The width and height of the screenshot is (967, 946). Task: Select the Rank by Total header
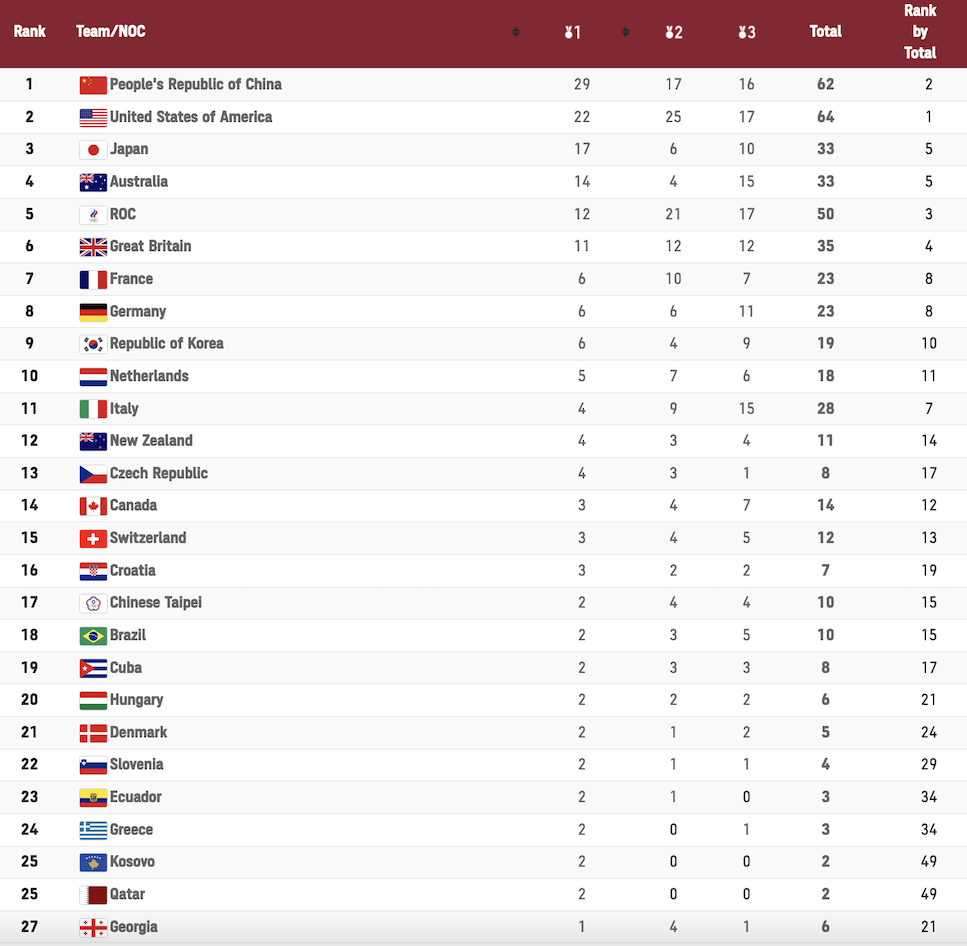point(920,31)
